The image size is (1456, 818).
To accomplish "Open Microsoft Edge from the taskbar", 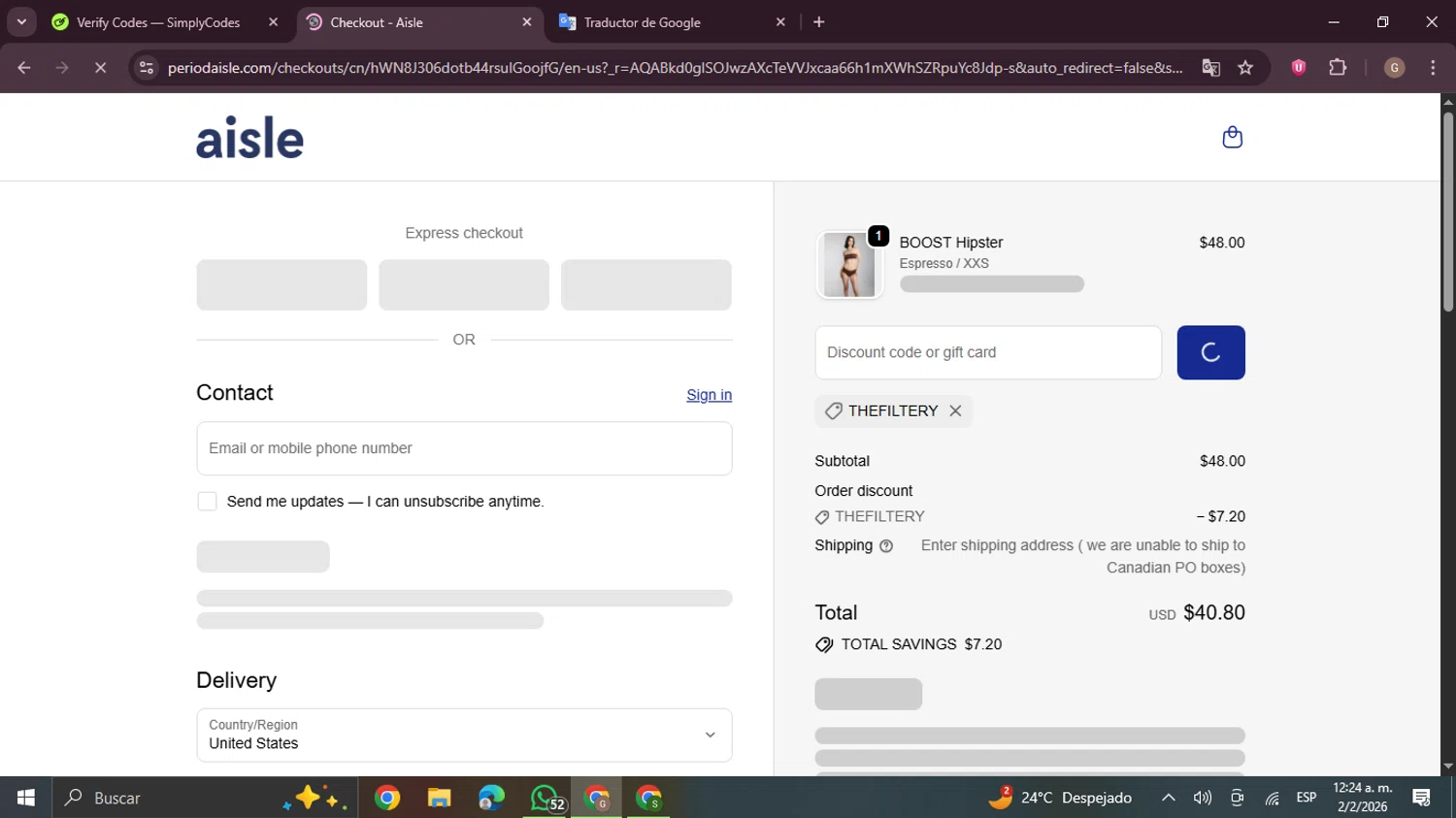I will coord(491,798).
